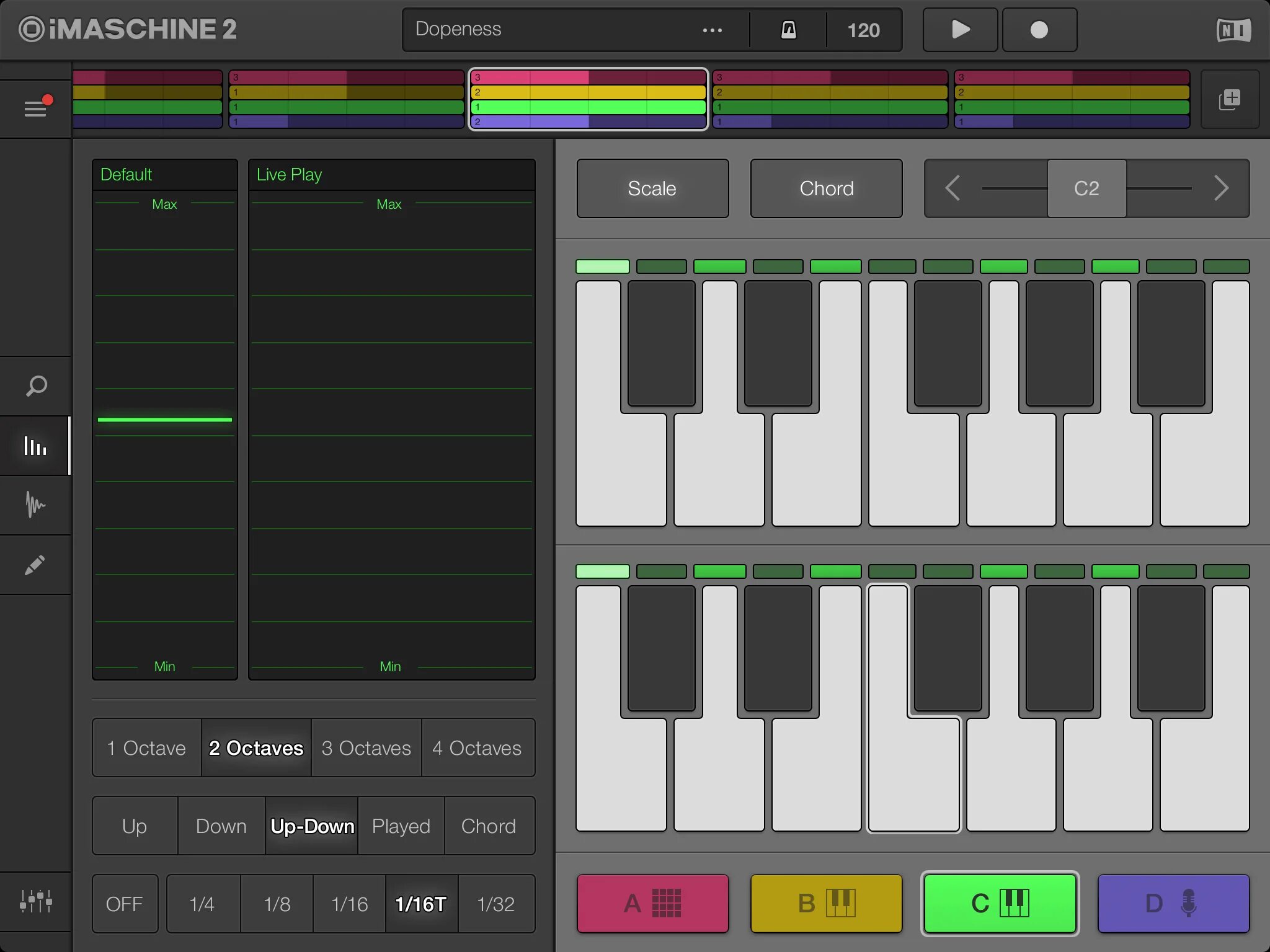The width and height of the screenshot is (1270, 952).
Task: Click the search magnifier sidebar icon
Action: 36,386
